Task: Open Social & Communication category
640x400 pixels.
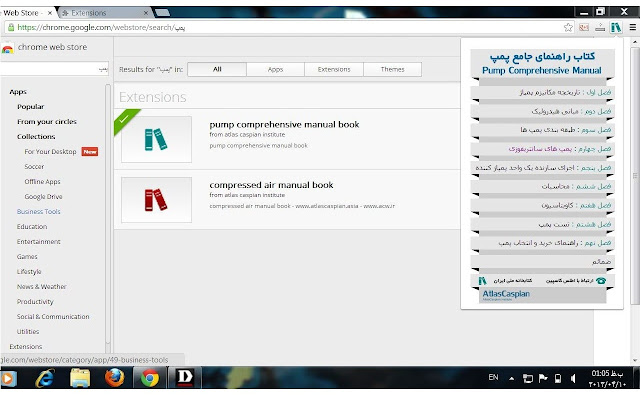Action: [x=53, y=317]
